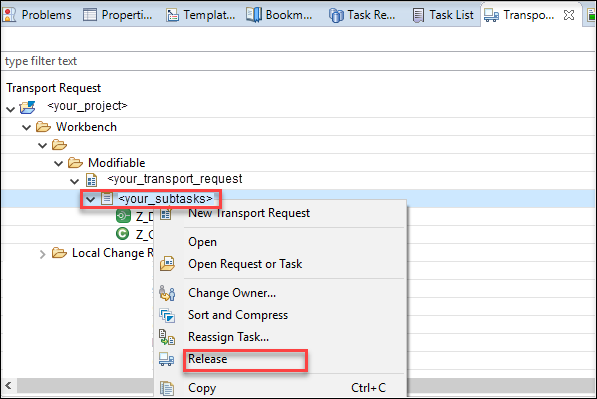Click the Sort and Compress icon
This screenshot has width=597, height=399.
tap(167, 316)
